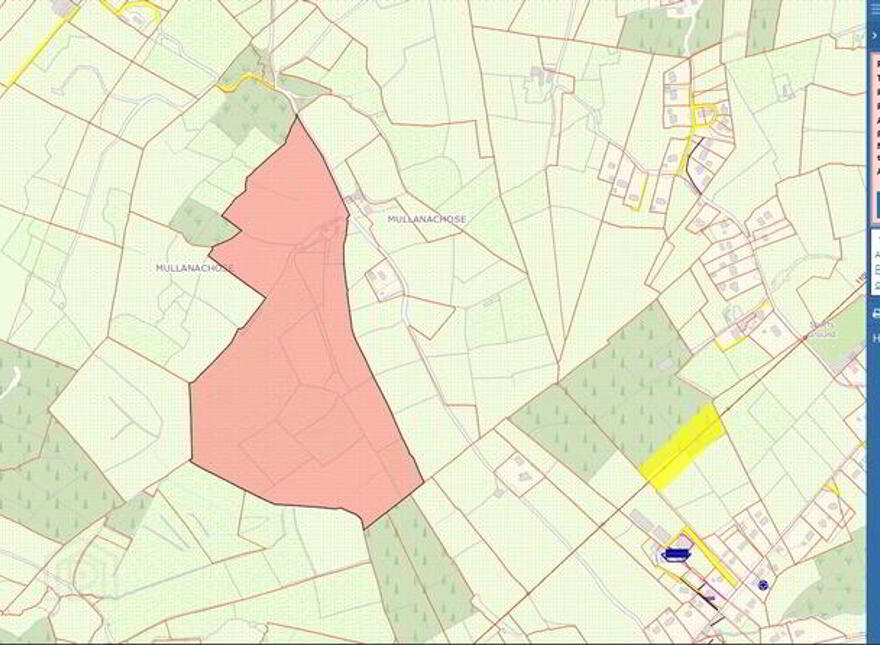
Task: Click the blue cup-shaped map marker
Action: coord(677,555)
